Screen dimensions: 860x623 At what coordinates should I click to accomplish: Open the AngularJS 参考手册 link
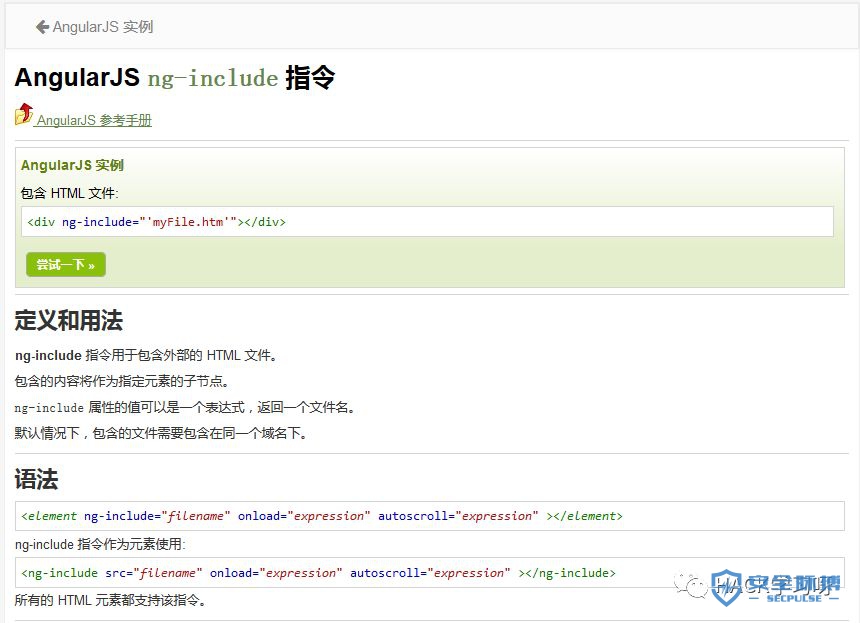point(94,120)
